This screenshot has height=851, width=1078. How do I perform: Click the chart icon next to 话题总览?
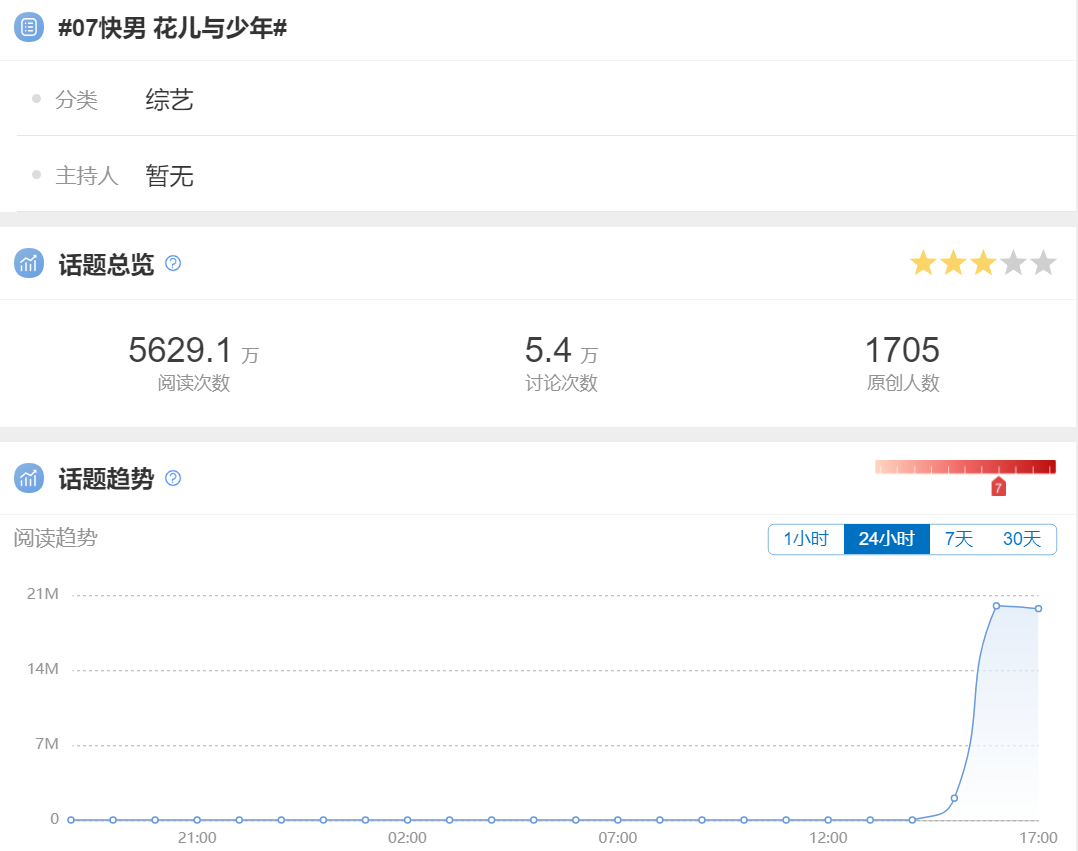point(29,263)
